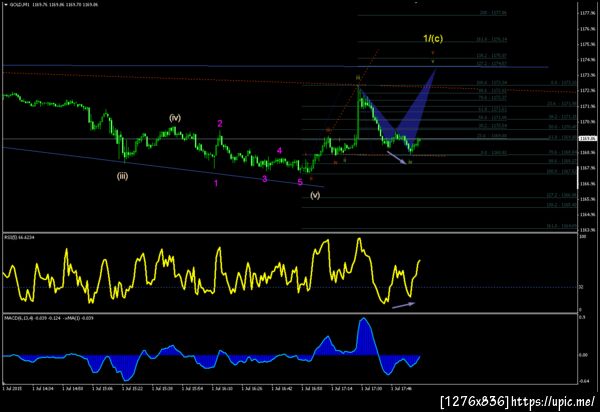The height and width of the screenshot is (412, 600).
Task: Click the magenta wave label 5
Action: [300, 182]
